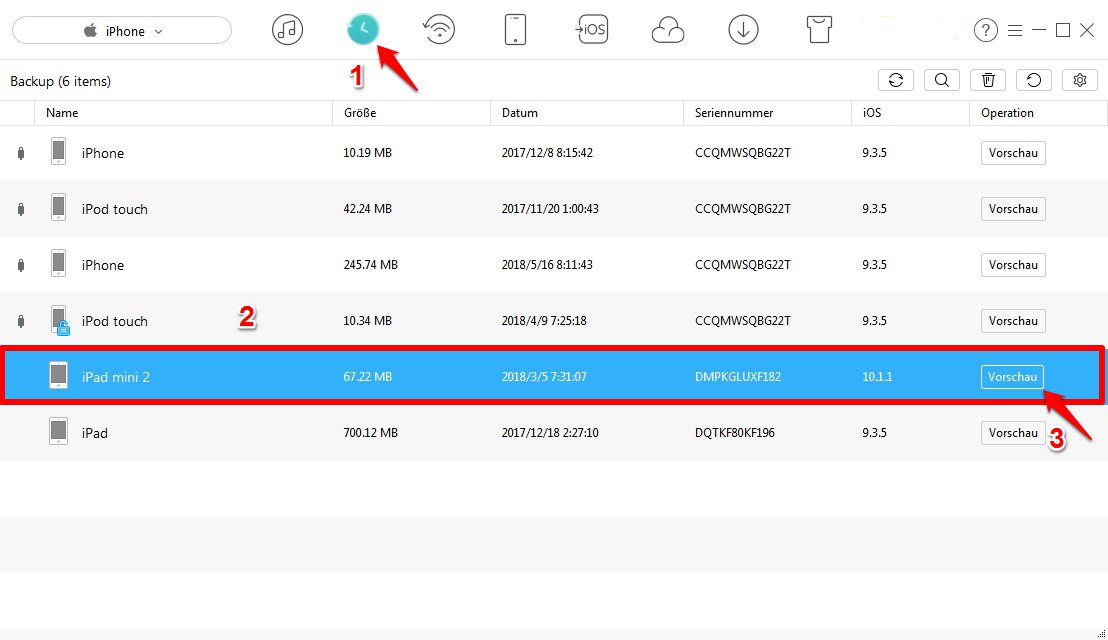This screenshot has width=1108, height=640.
Task: Maximize the application window
Action: [1063, 30]
